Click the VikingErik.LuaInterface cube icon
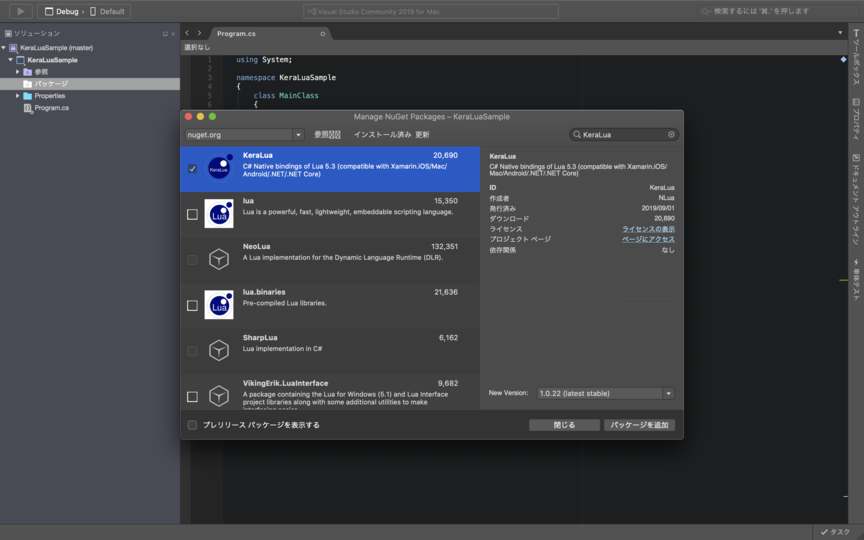Image resolution: width=864 pixels, height=540 pixels. click(219, 396)
